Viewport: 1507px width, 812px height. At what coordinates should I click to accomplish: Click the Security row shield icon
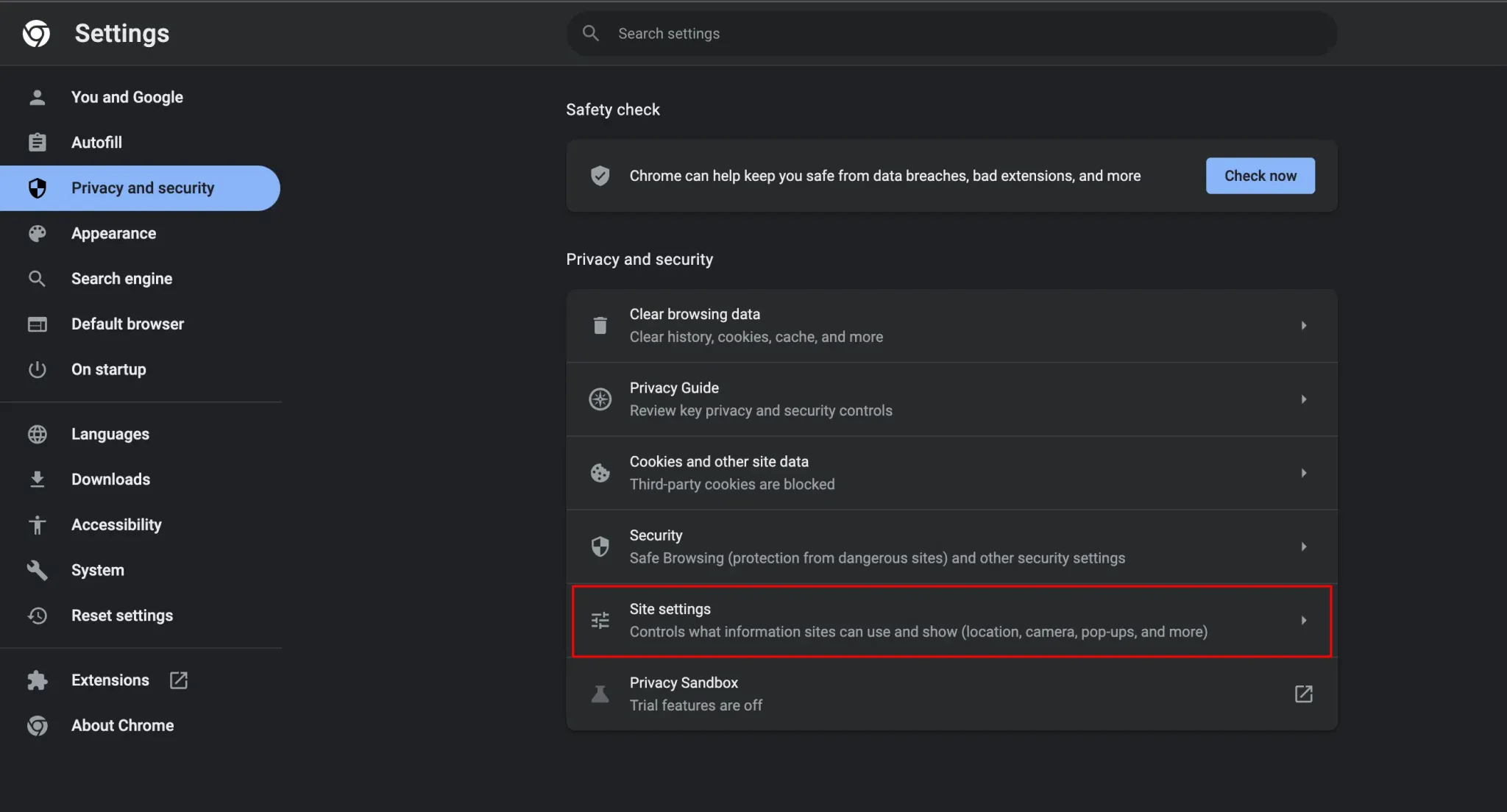[x=600, y=546]
